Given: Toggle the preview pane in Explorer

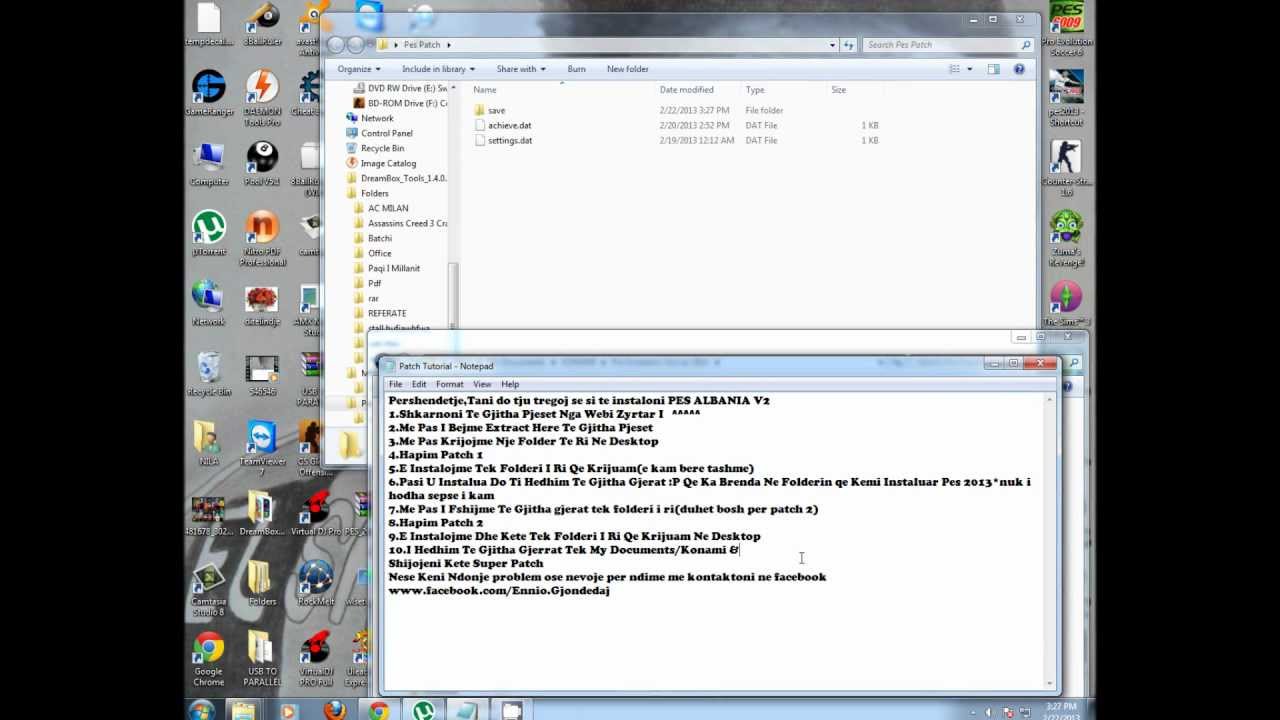Looking at the screenshot, I should [993, 69].
